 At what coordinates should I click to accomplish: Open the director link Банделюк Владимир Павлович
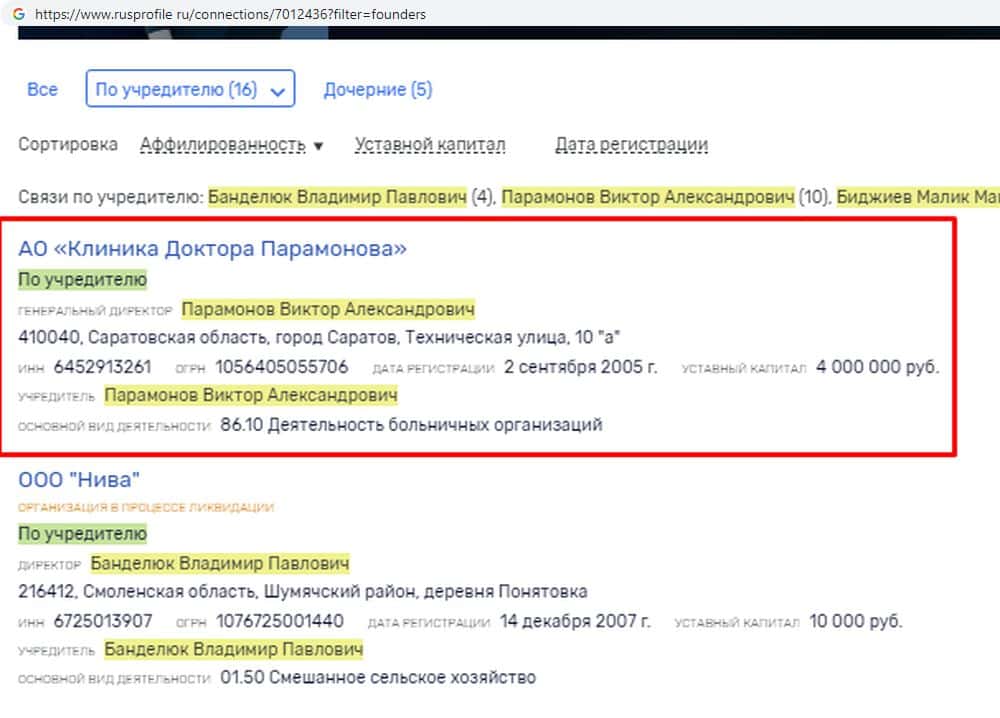(x=220, y=564)
